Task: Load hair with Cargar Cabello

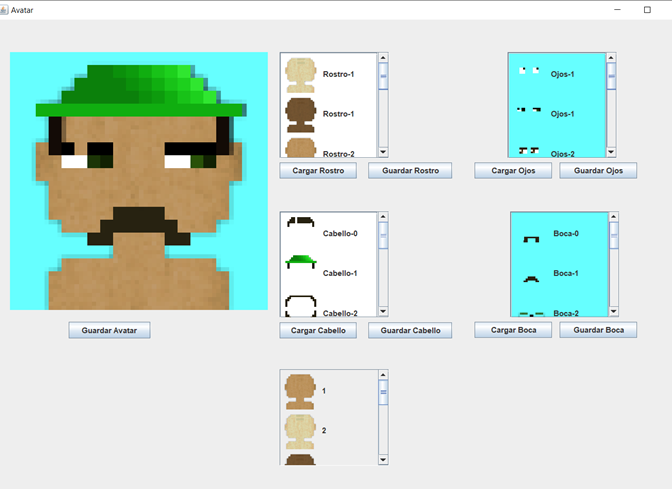Action: [x=318, y=330]
